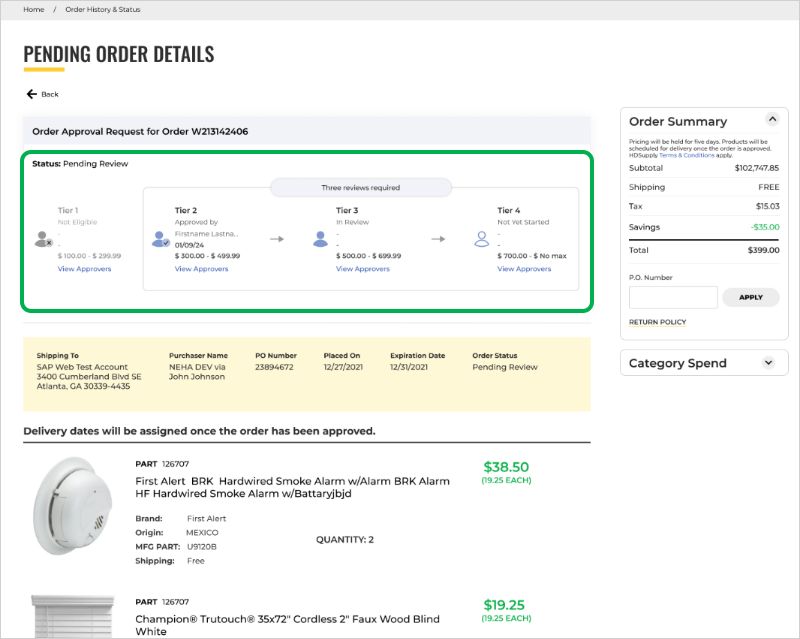Image resolution: width=800 pixels, height=639 pixels.
Task: Click Tax amount $15.03
Action: (x=767, y=206)
